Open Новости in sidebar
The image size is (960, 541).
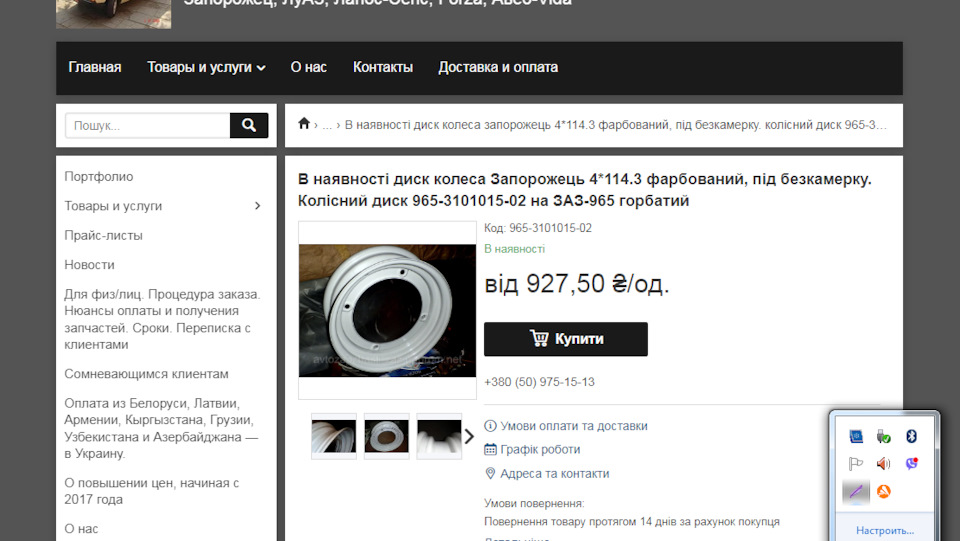coord(89,264)
